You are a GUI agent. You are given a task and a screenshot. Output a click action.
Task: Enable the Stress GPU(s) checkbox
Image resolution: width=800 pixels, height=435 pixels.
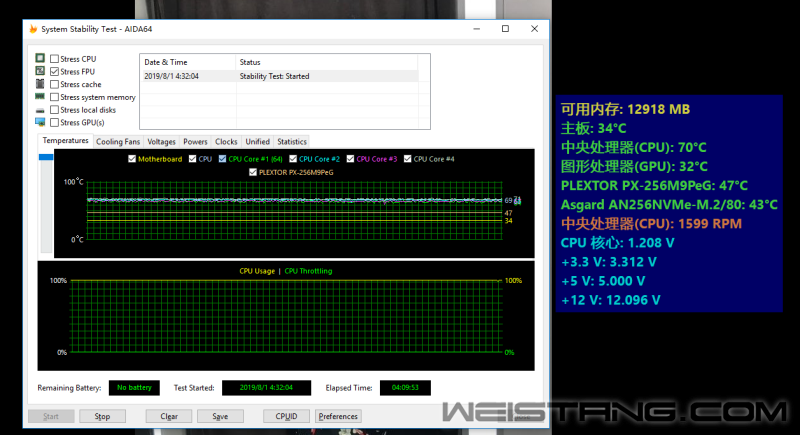click(54, 123)
